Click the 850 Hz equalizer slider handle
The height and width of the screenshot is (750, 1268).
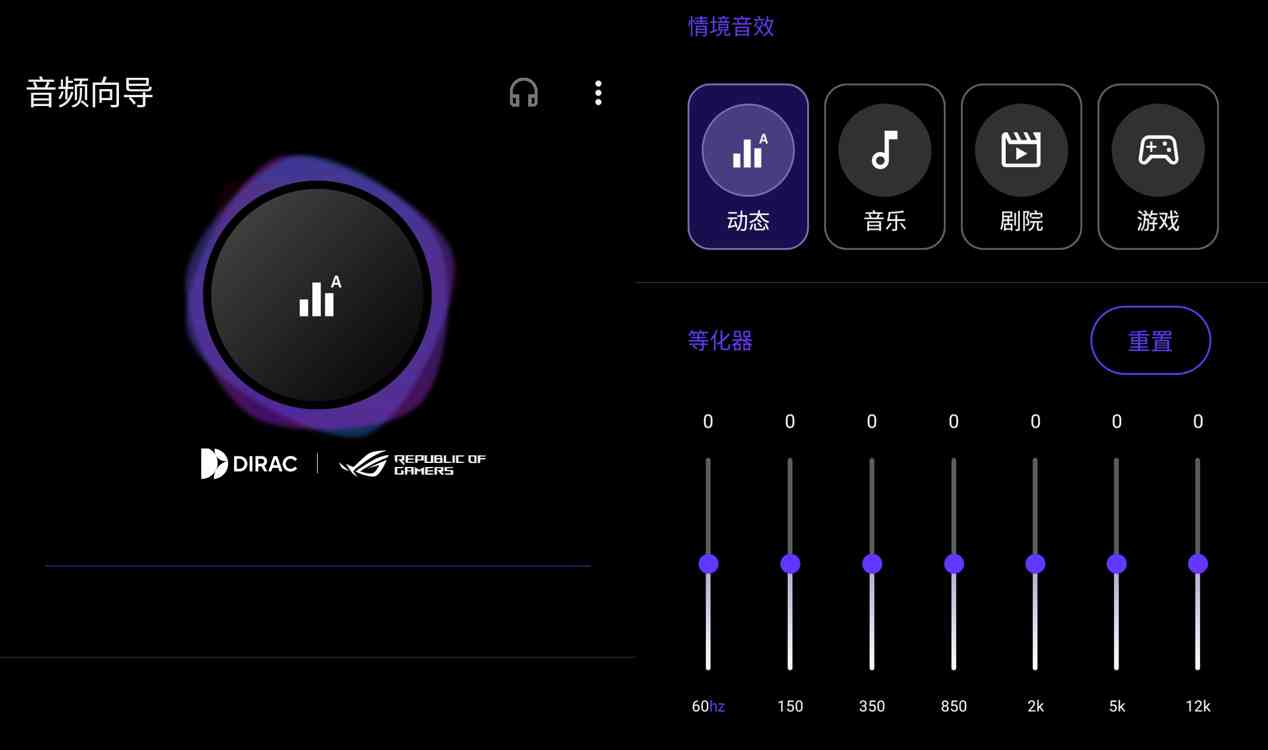pos(954,564)
